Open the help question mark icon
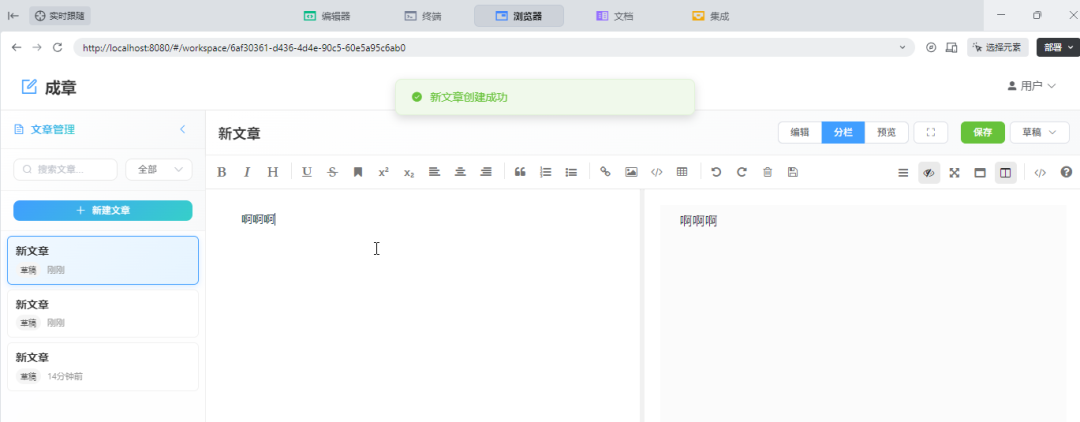 point(1066,172)
